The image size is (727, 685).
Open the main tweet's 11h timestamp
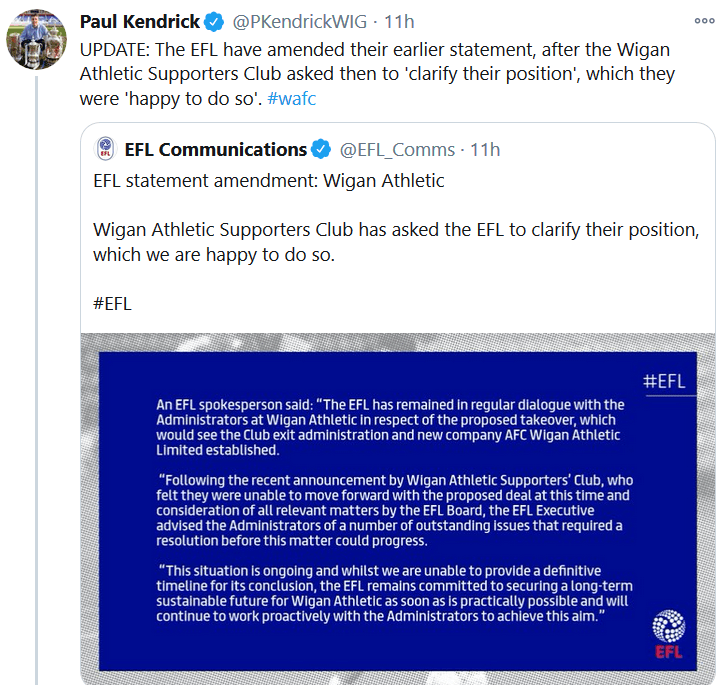pyautogui.click(x=399, y=22)
